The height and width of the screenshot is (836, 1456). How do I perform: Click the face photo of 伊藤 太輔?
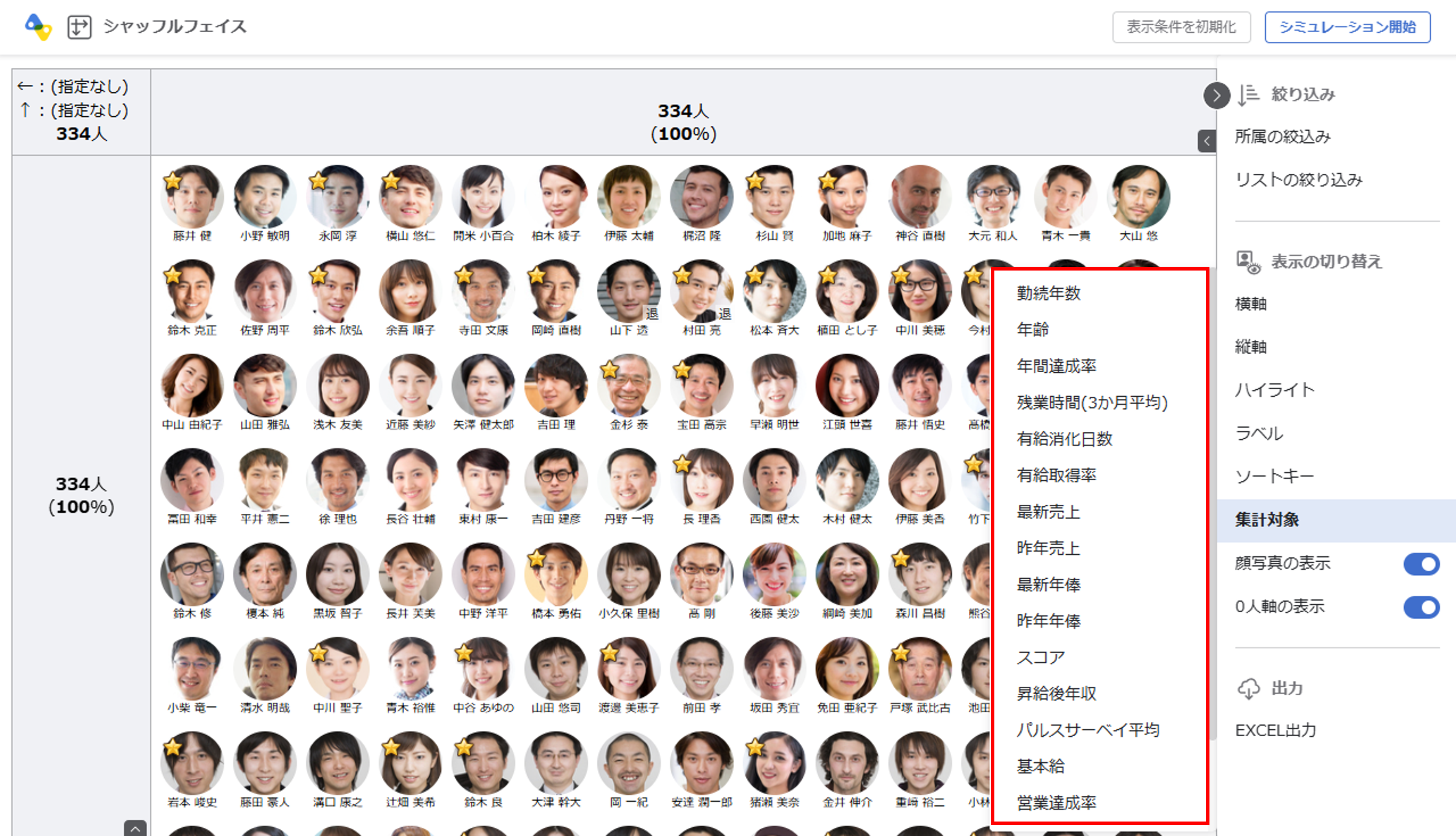click(629, 196)
